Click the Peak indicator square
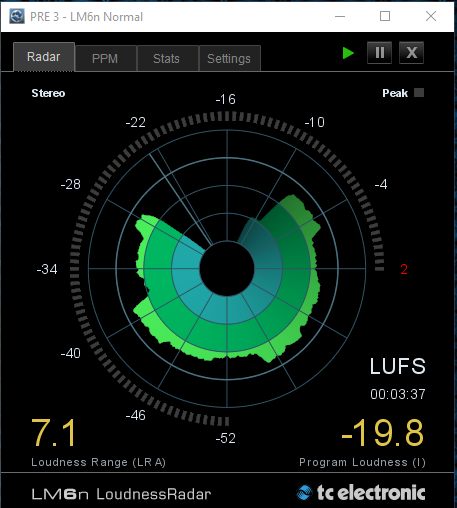 tap(419, 92)
